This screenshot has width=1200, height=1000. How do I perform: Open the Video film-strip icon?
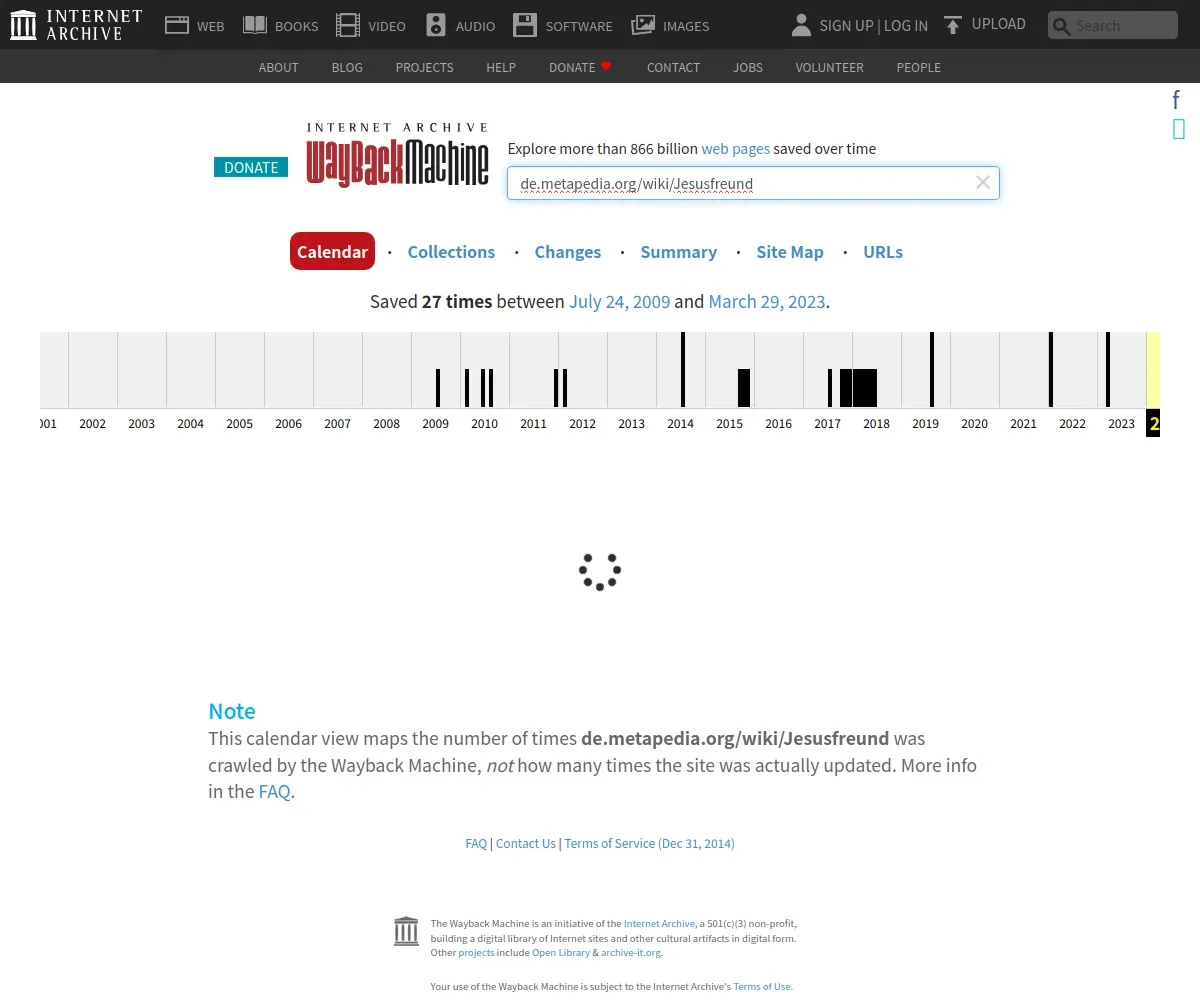click(348, 25)
